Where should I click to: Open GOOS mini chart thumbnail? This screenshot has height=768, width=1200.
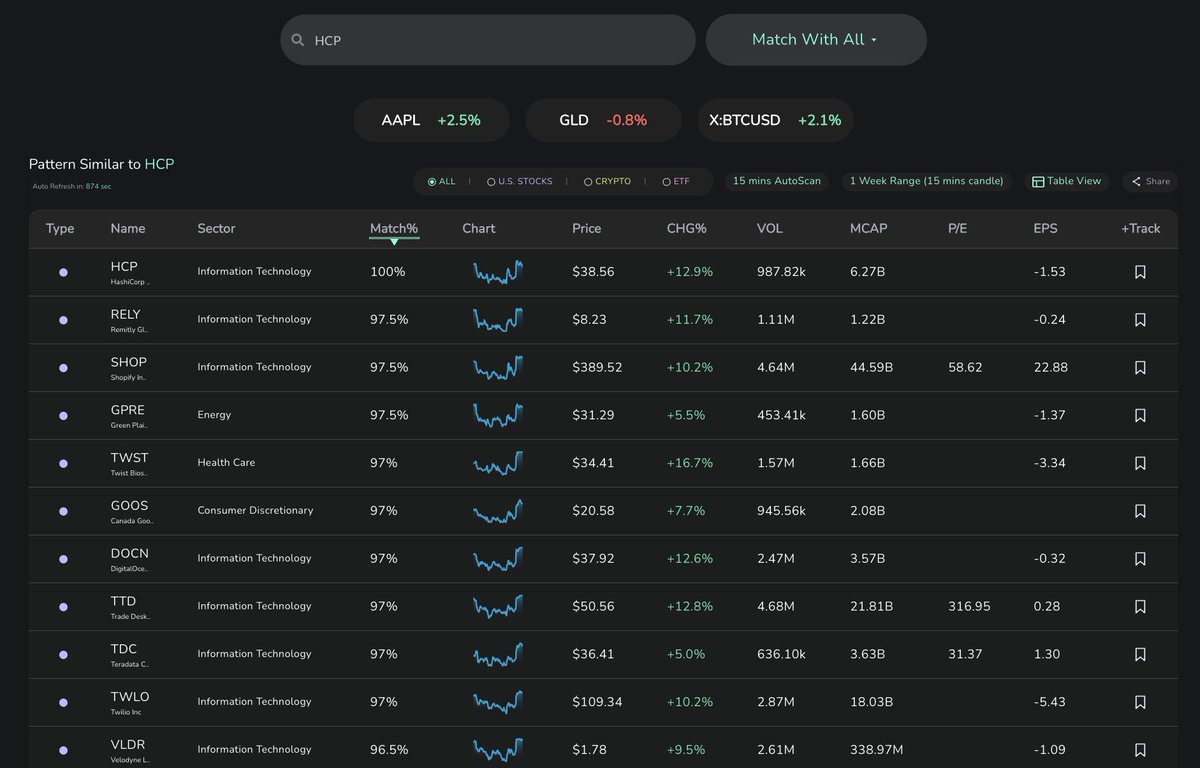coord(498,511)
